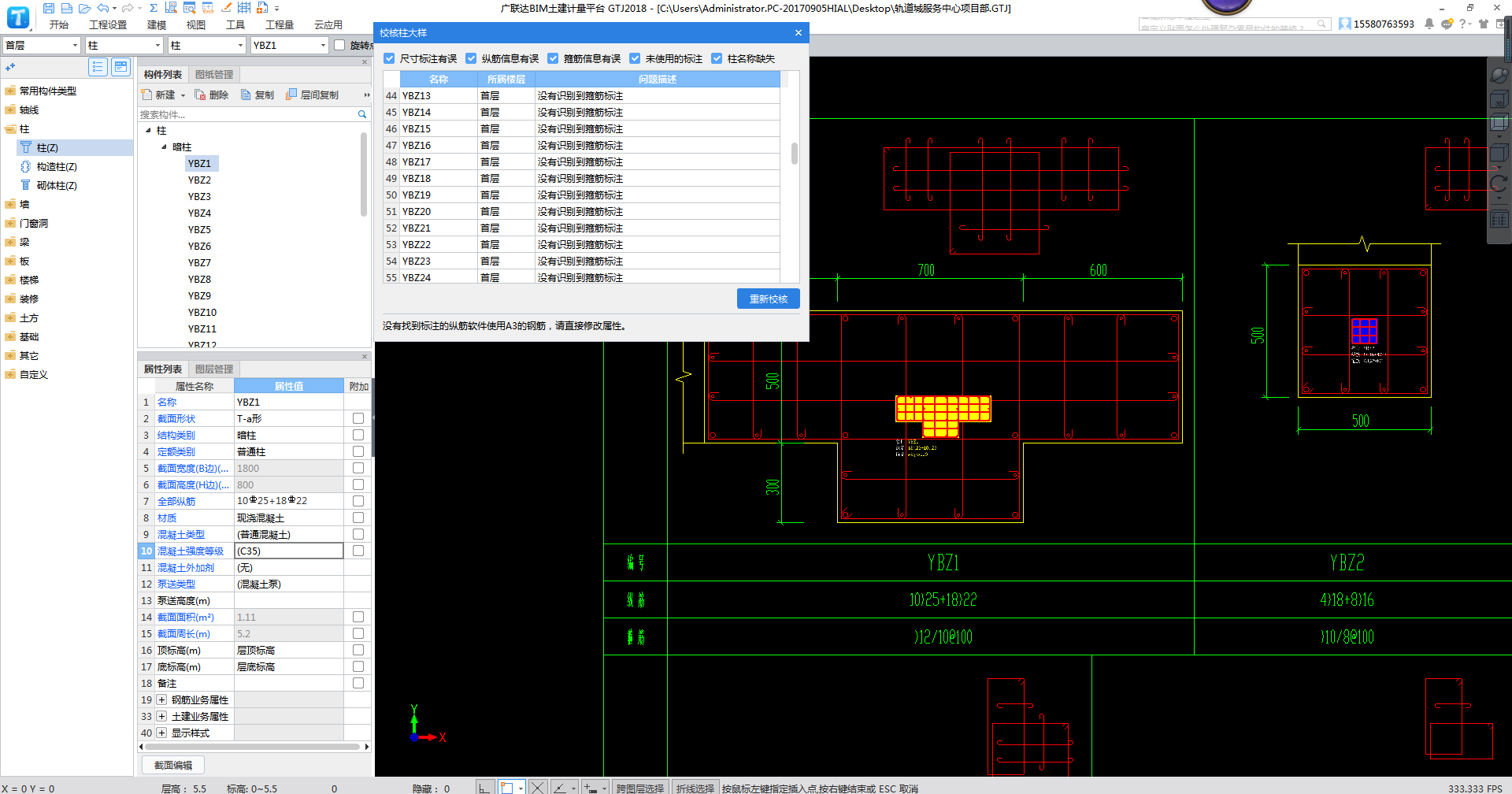The width and height of the screenshot is (1512, 794).
Task: Click the Save icon in quick toolbar
Action: pyautogui.click(x=49, y=8)
